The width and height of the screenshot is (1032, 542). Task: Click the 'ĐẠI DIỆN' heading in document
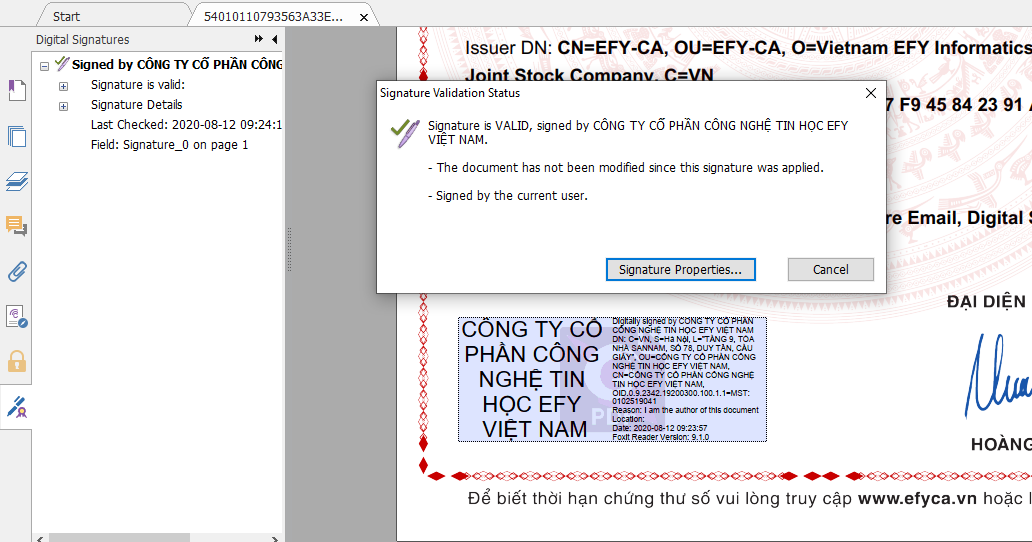986,302
